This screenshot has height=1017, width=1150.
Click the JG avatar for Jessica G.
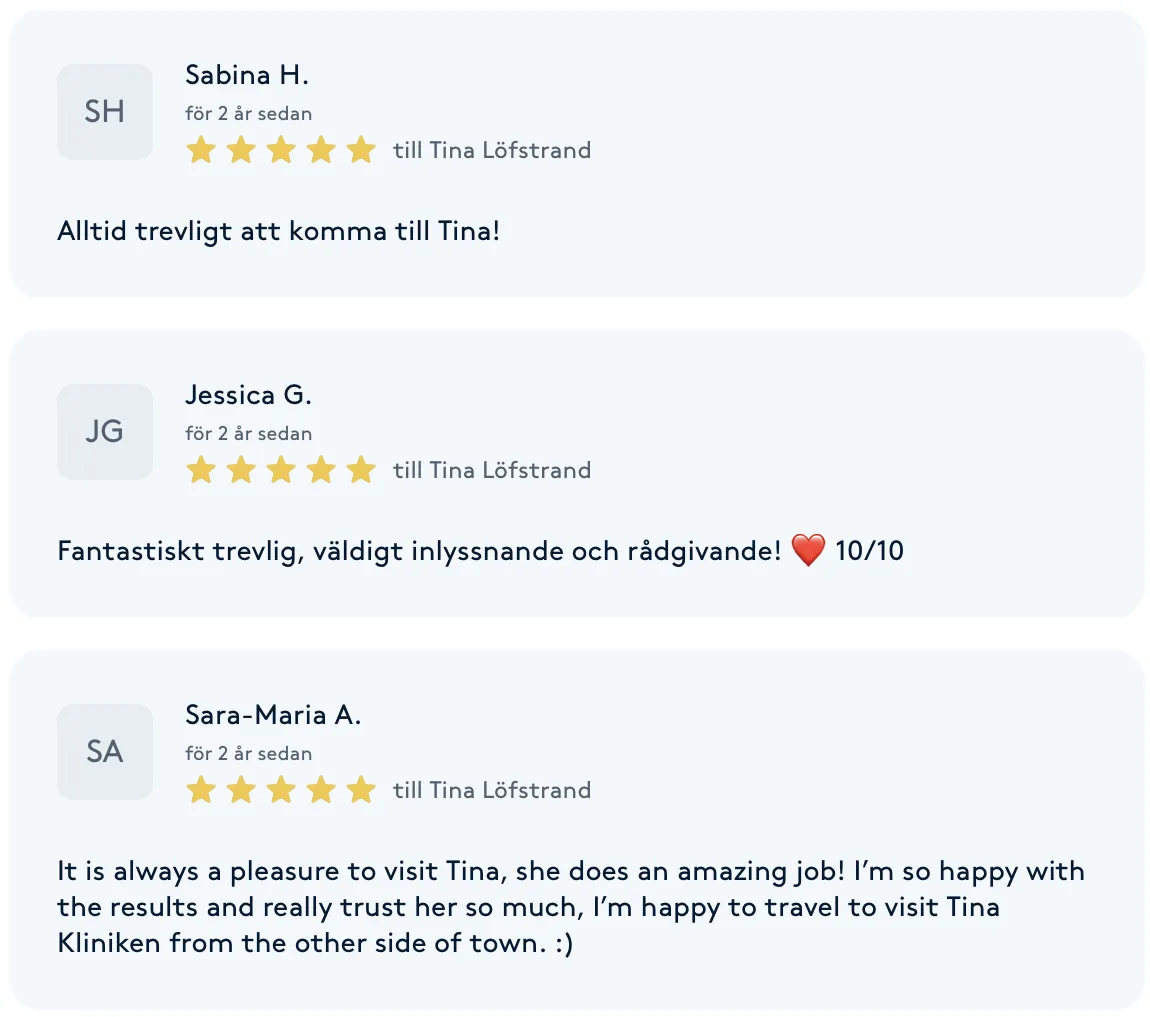coord(105,432)
